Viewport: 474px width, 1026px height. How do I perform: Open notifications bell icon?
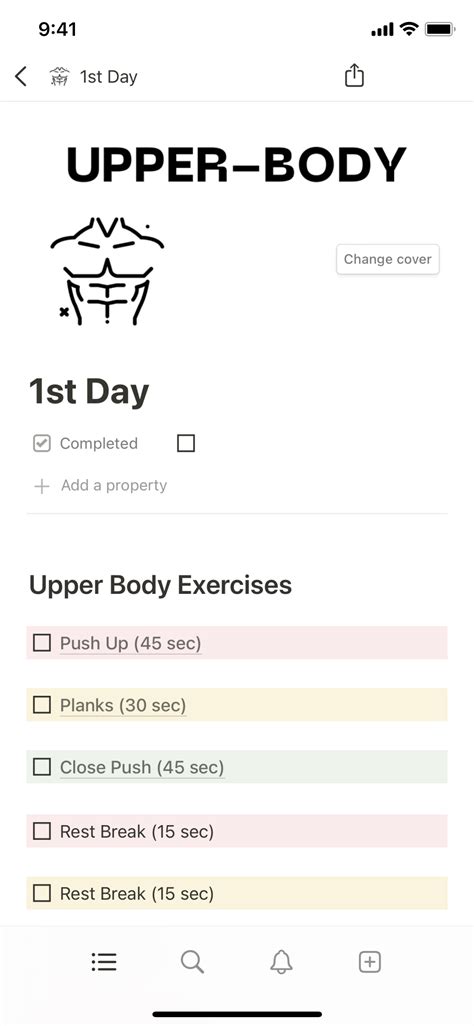[282, 962]
